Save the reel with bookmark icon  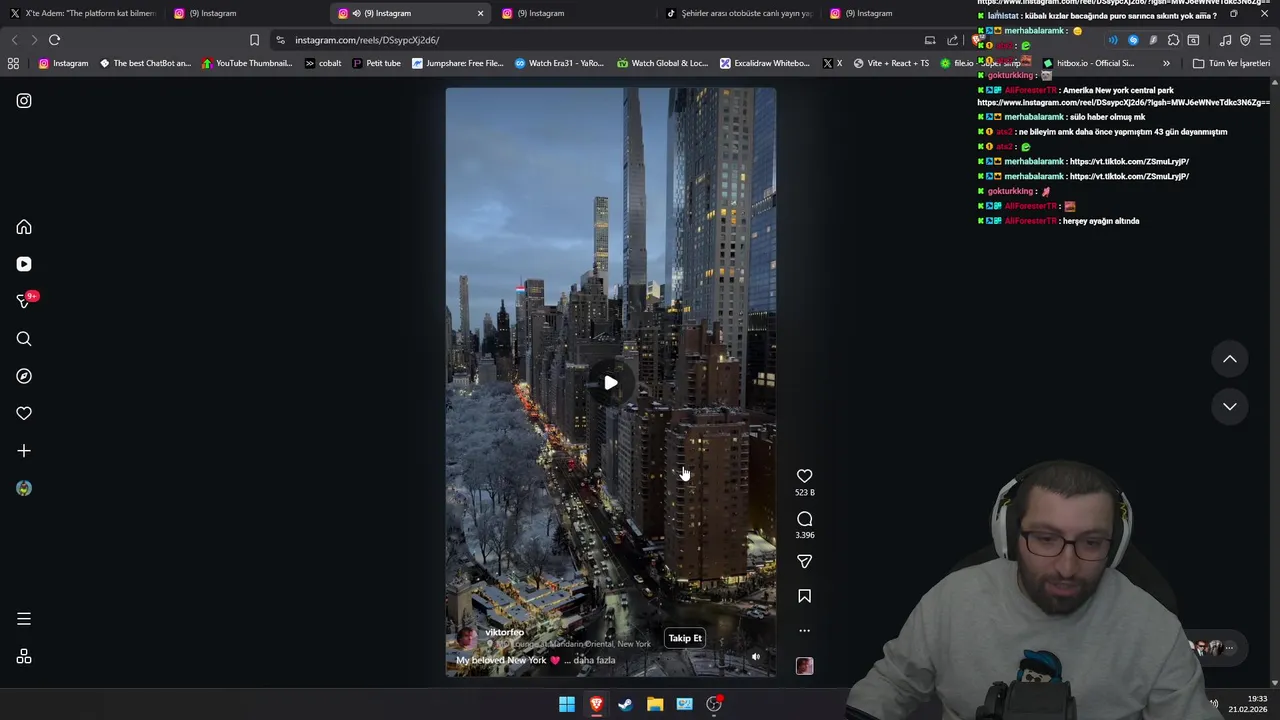(x=804, y=596)
